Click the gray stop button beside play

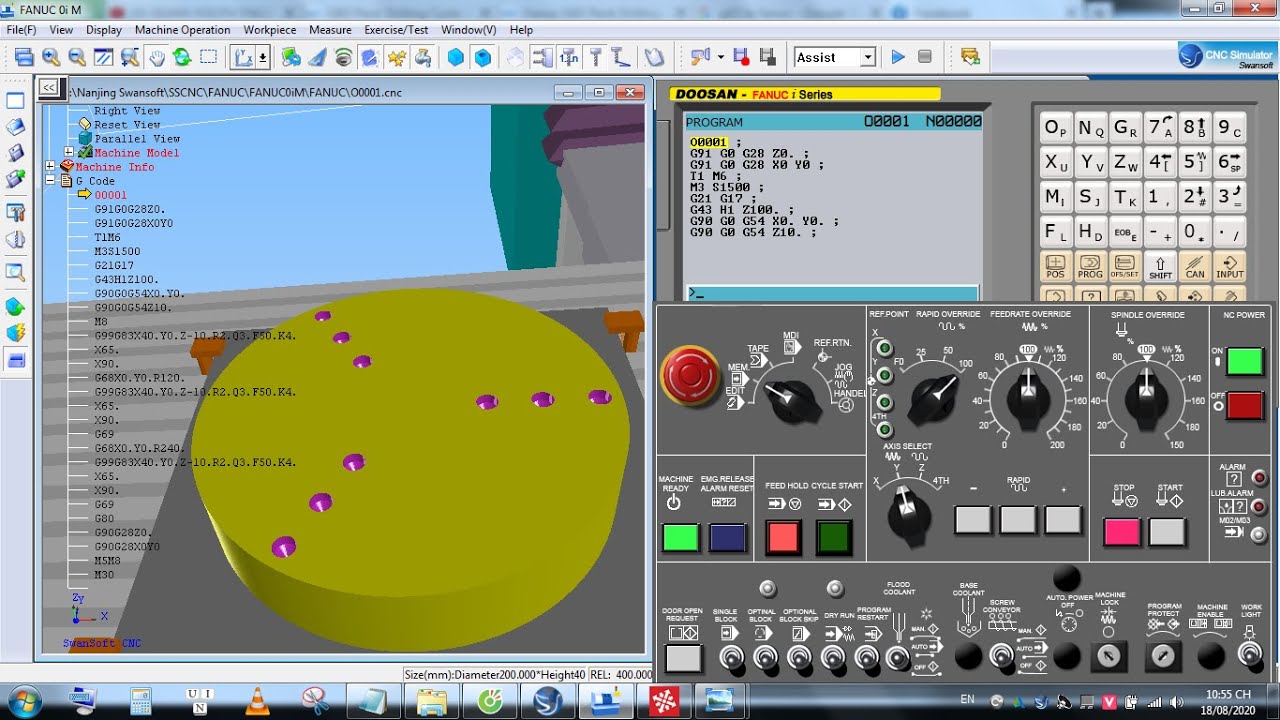[924, 57]
